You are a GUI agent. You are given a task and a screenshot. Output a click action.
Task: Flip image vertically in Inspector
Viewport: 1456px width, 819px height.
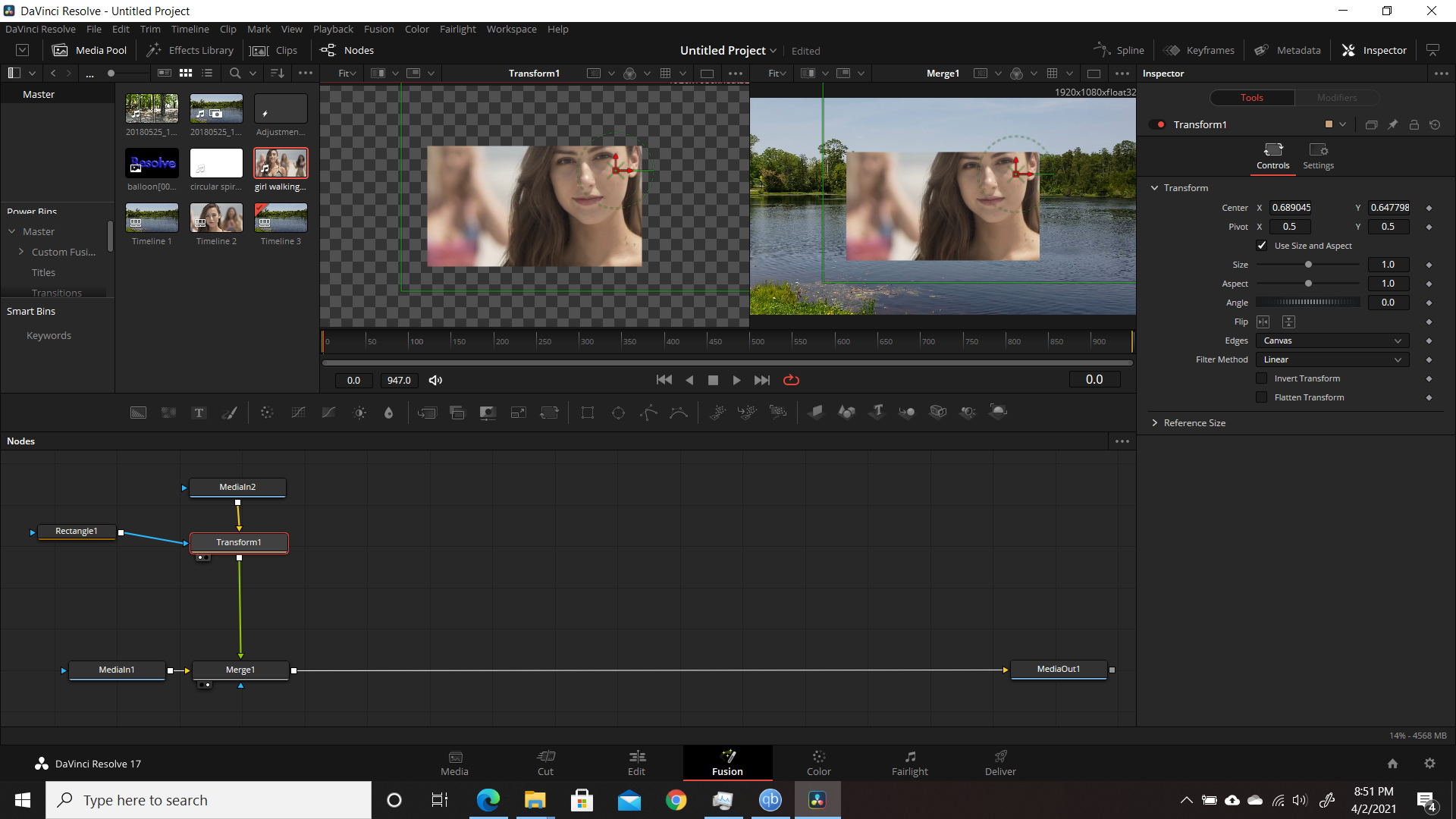coord(1288,322)
